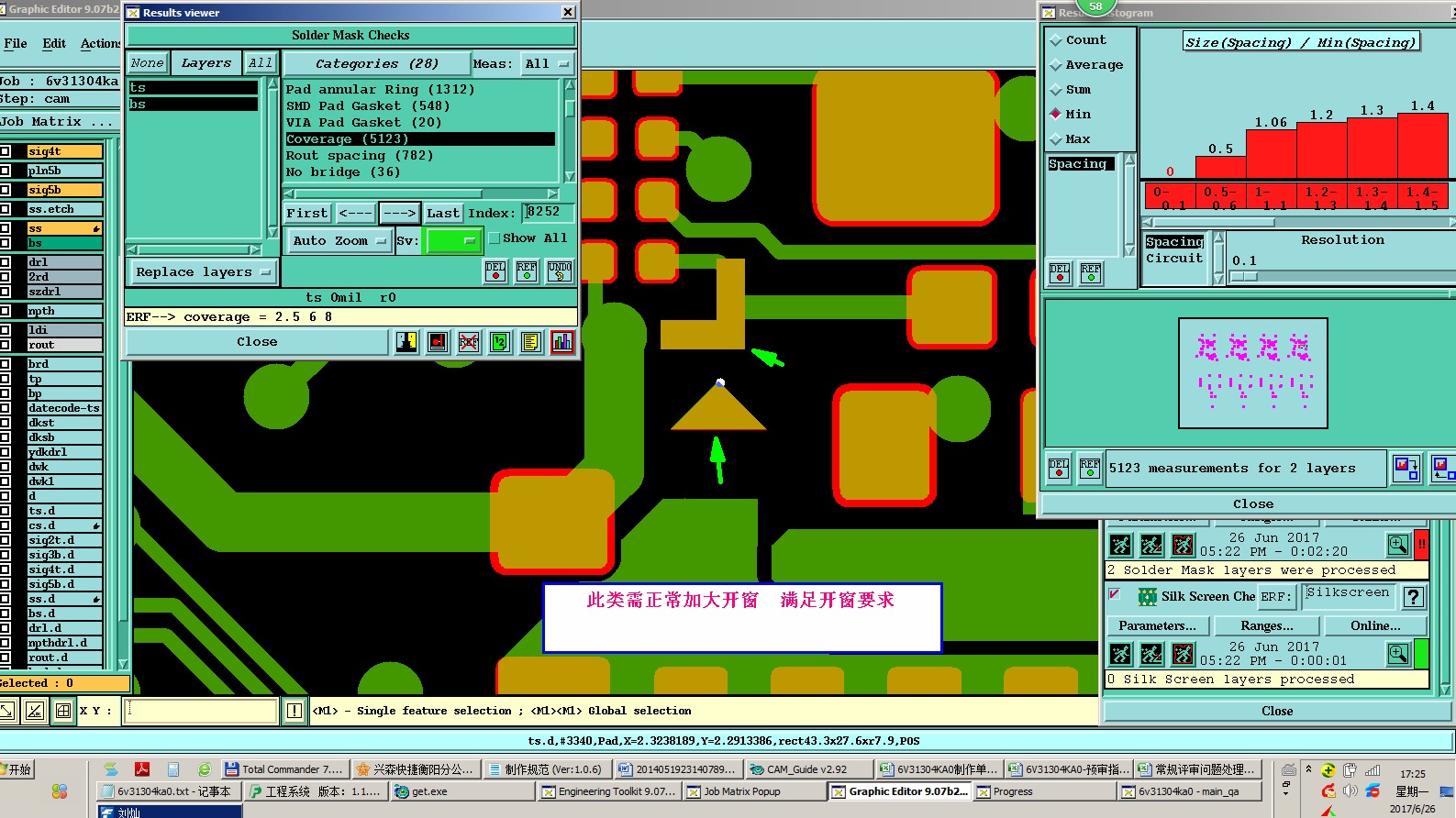Select the Count radio option
This screenshot has width=1456, height=818.
pos(1056,40)
